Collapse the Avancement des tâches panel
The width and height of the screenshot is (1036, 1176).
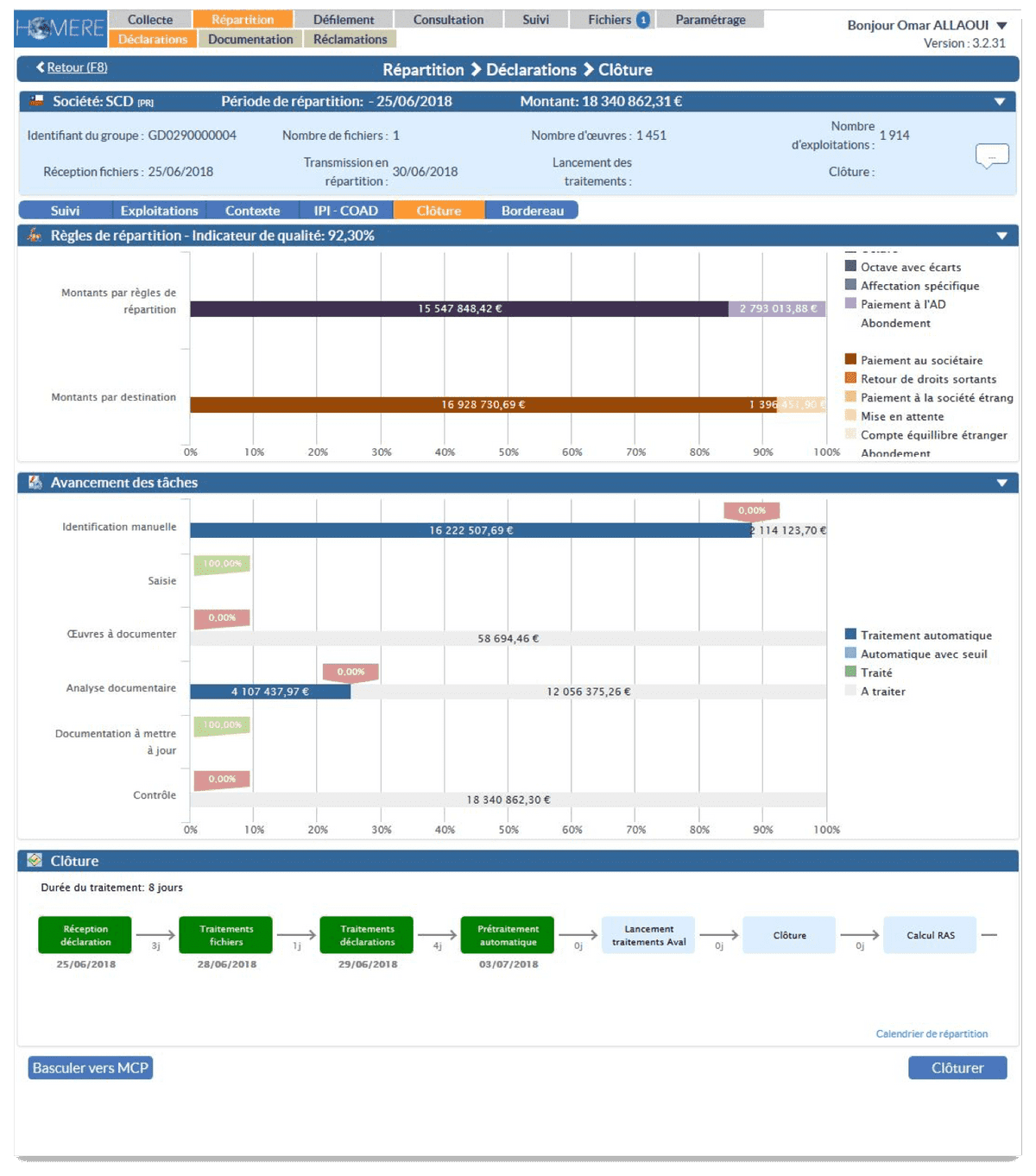coord(1001,484)
